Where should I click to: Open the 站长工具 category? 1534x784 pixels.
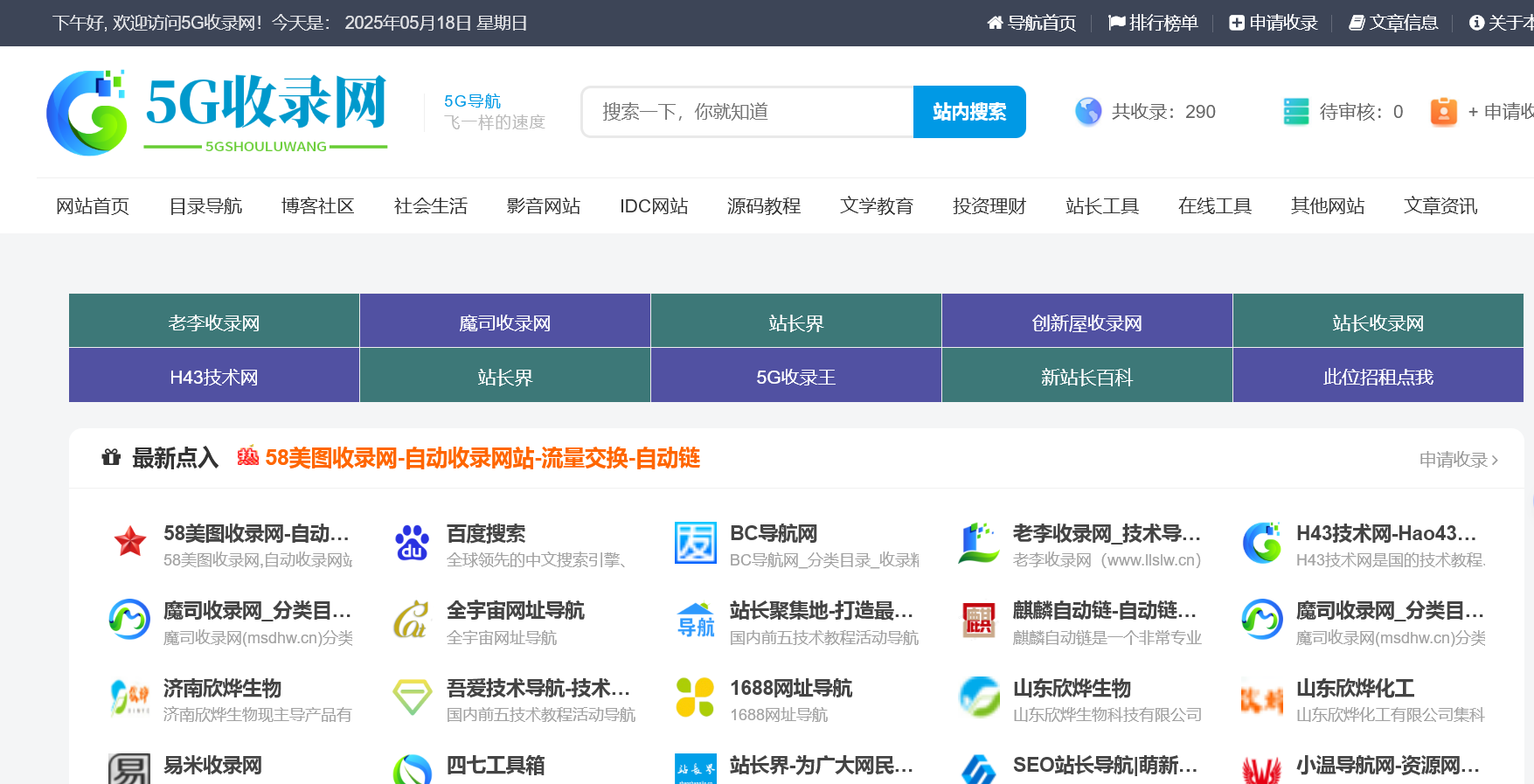(1102, 206)
